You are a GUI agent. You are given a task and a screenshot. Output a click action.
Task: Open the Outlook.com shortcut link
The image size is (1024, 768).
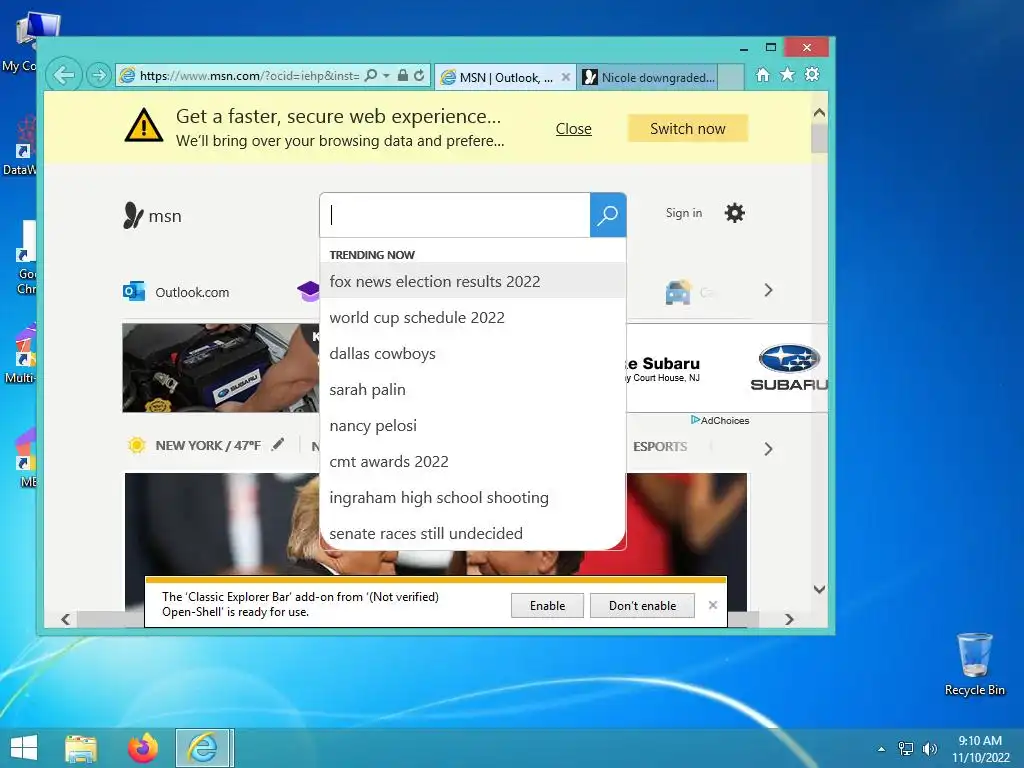[x=192, y=293]
